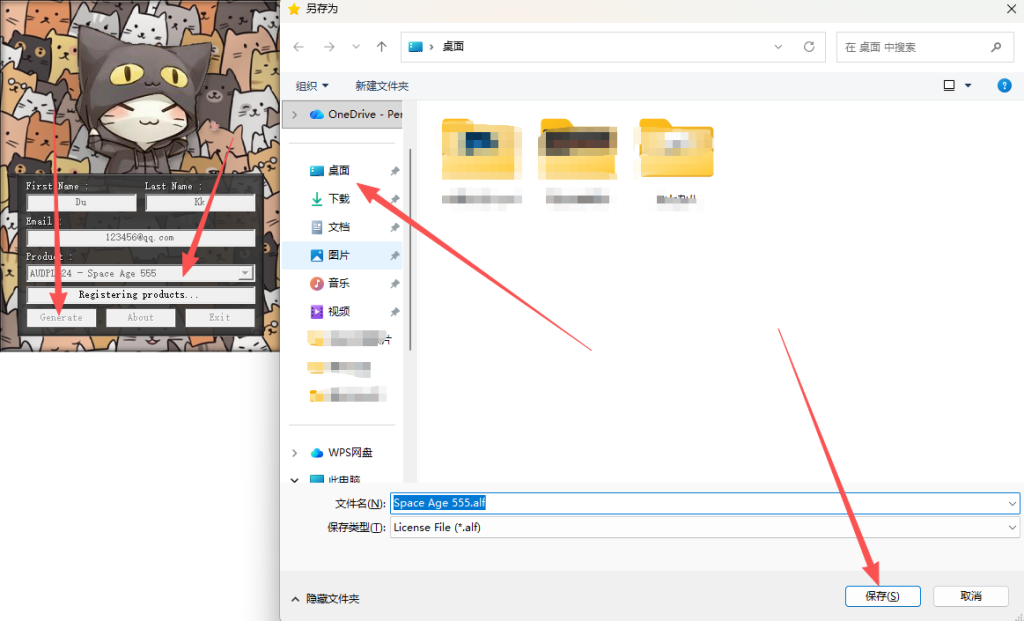Open the 文件名 dropdown arrow
Screen dimensions: 1024x621
click(x=1012, y=503)
